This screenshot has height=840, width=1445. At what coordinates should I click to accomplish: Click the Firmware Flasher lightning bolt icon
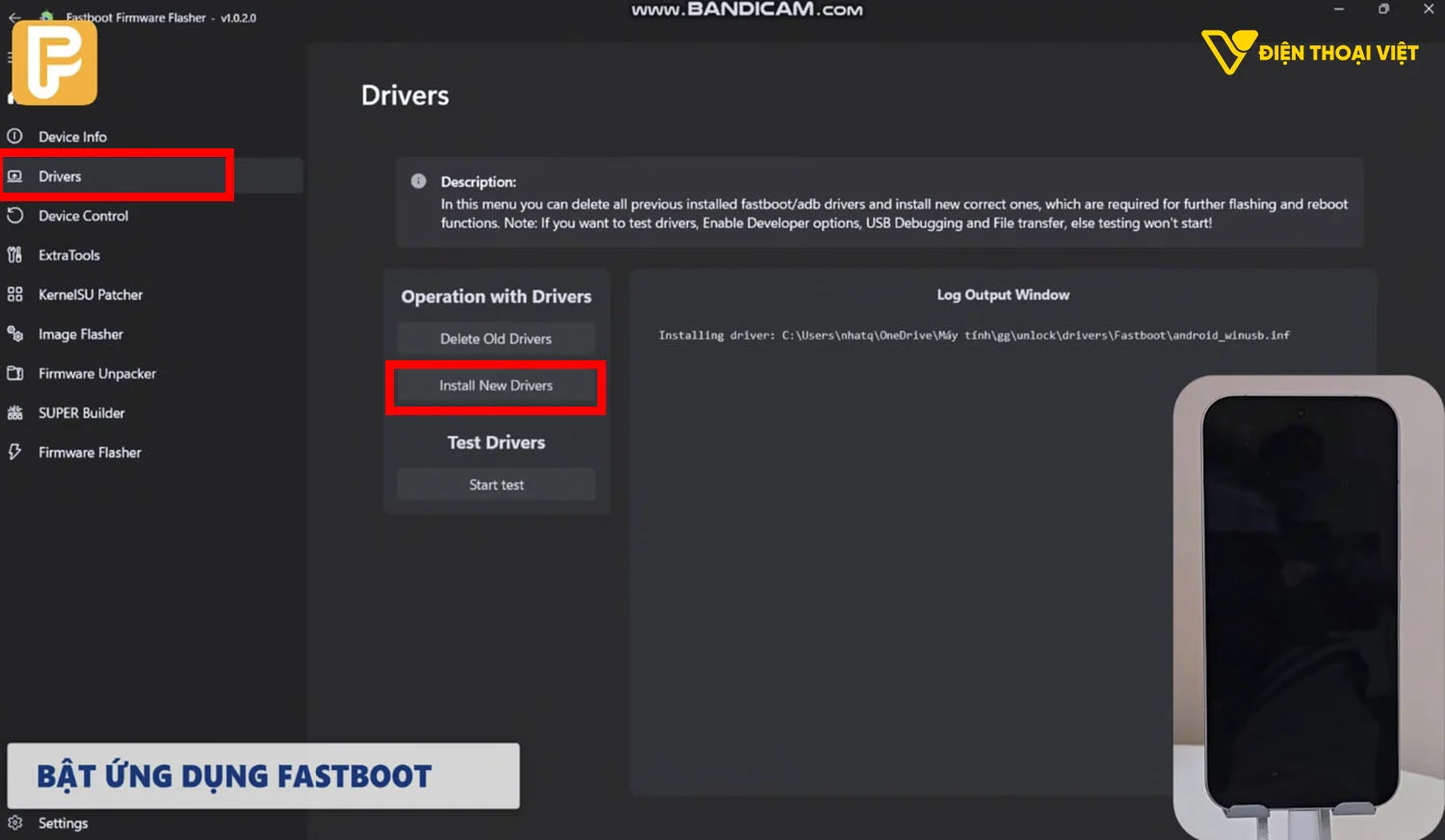(14, 451)
